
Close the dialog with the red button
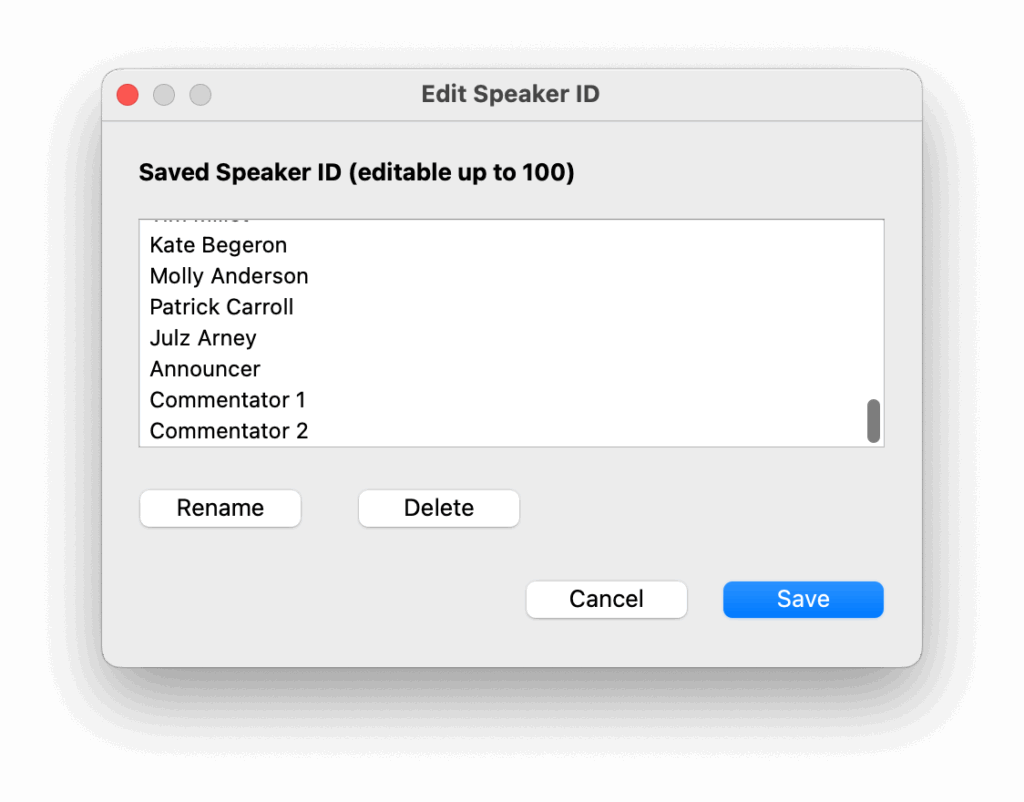128,95
